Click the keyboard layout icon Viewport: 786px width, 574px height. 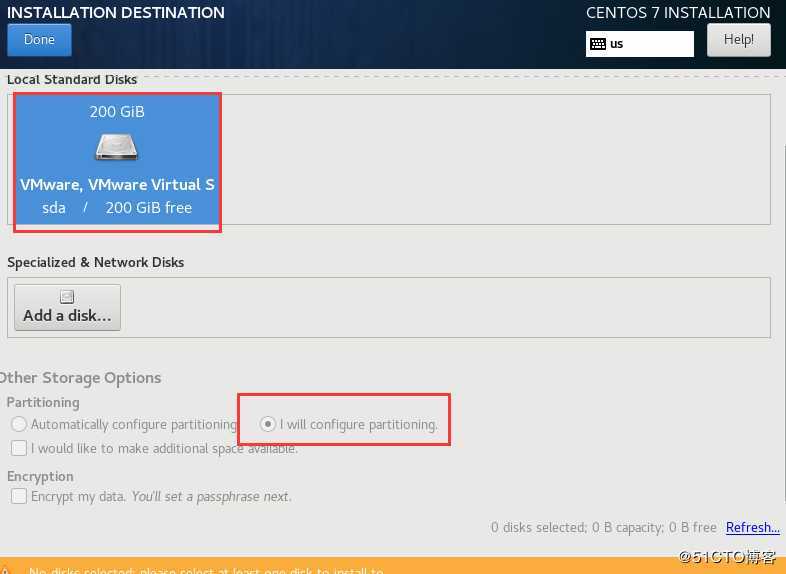click(598, 44)
